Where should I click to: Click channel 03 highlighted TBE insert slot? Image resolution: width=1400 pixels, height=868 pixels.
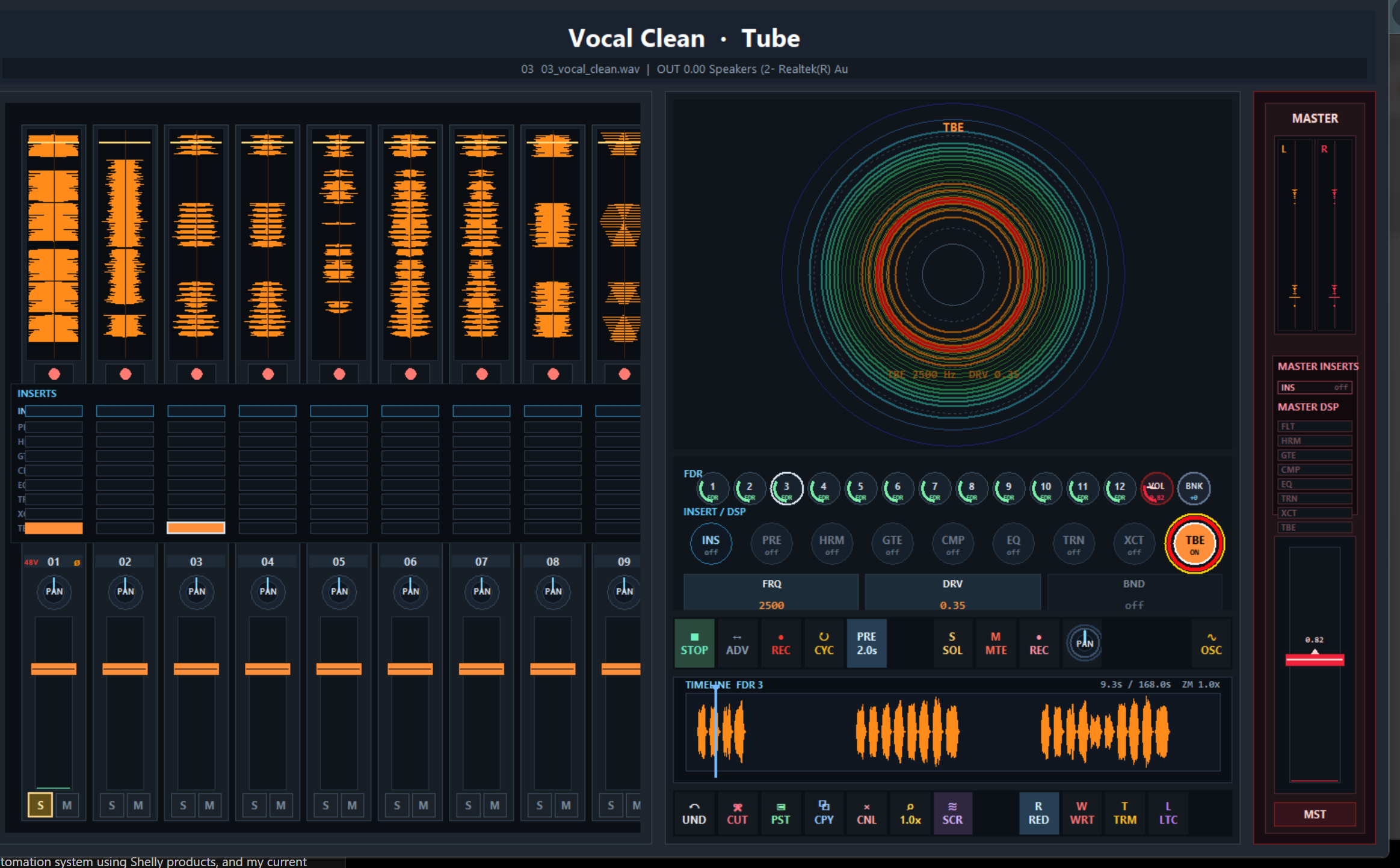tap(196, 528)
